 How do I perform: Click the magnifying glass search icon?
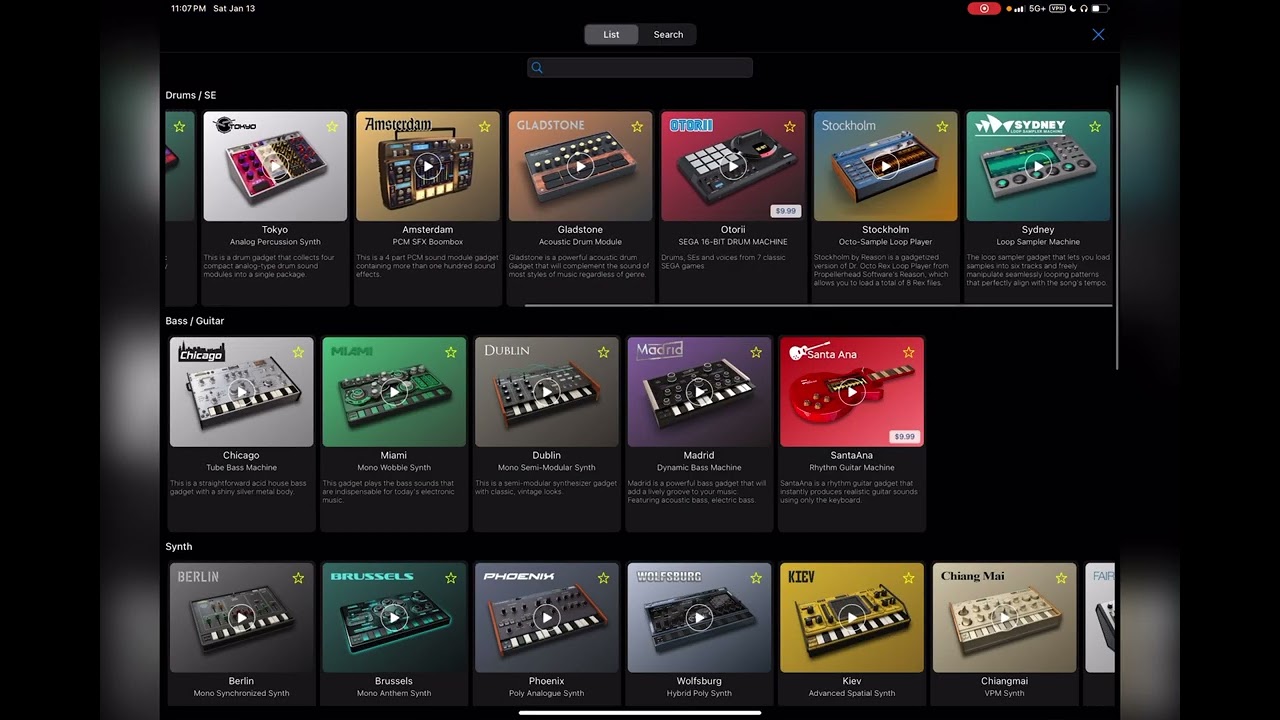coord(537,68)
